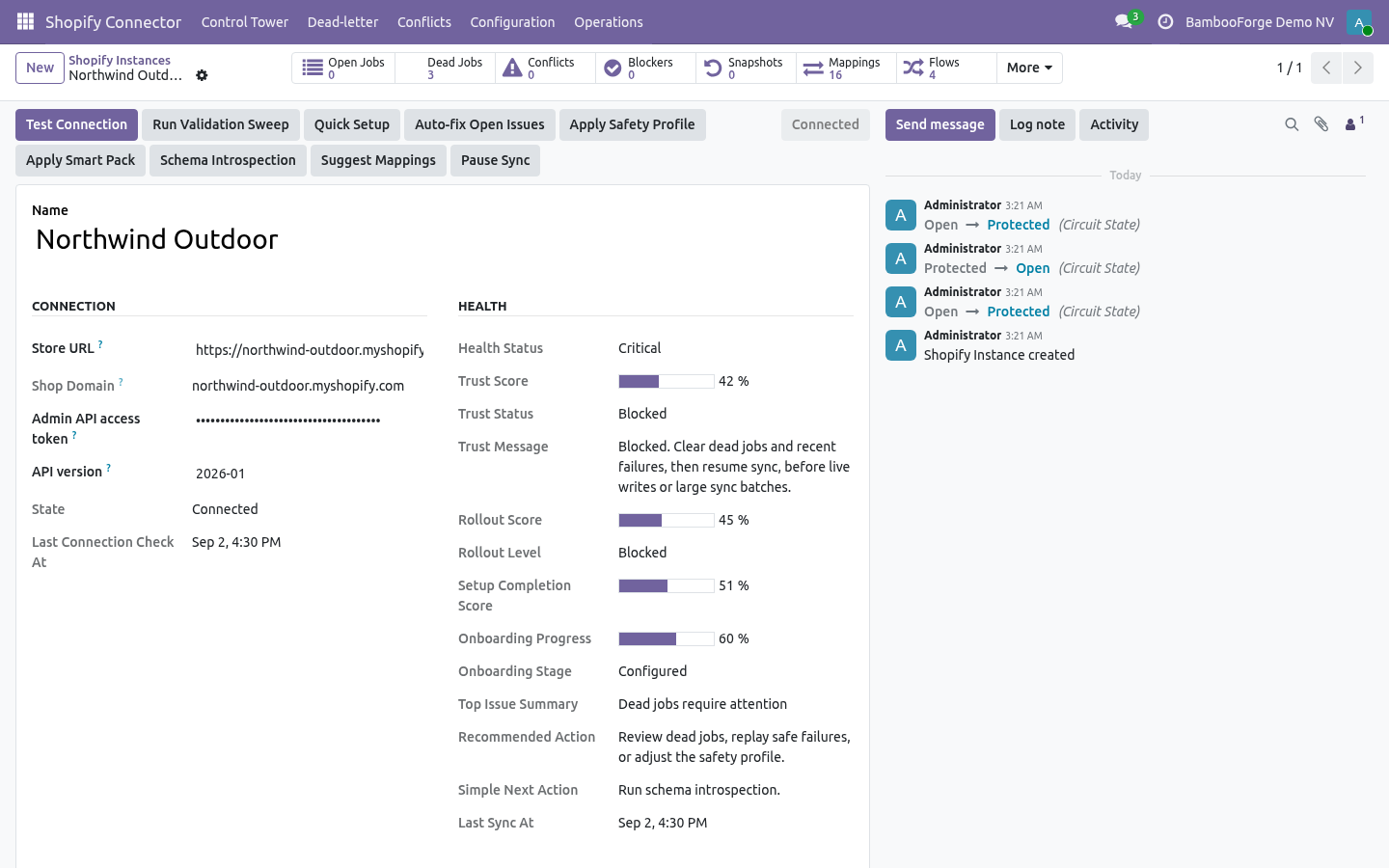This screenshot has width=1389, height=868.
Task: Show followers with the person icon
Action: (1354, 124)
